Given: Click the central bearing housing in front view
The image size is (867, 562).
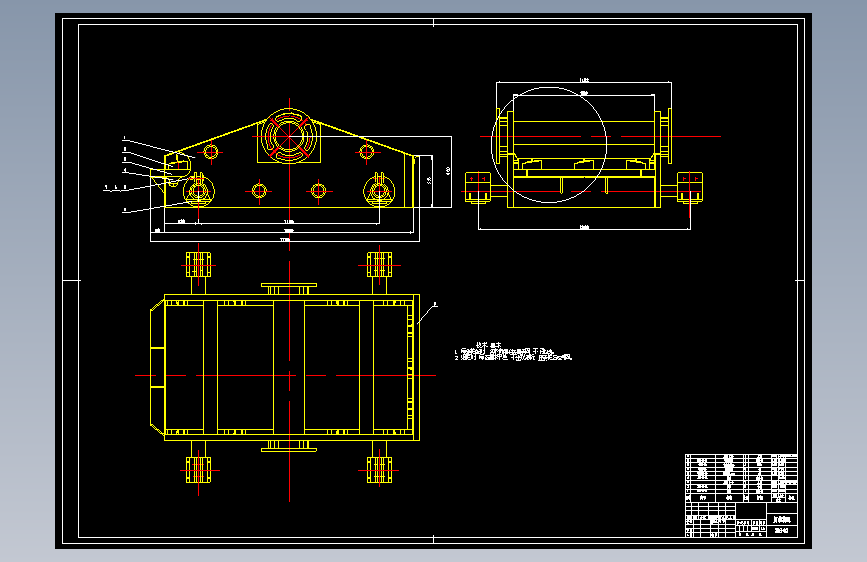Looking at the screenshot, I should point(289,136).
